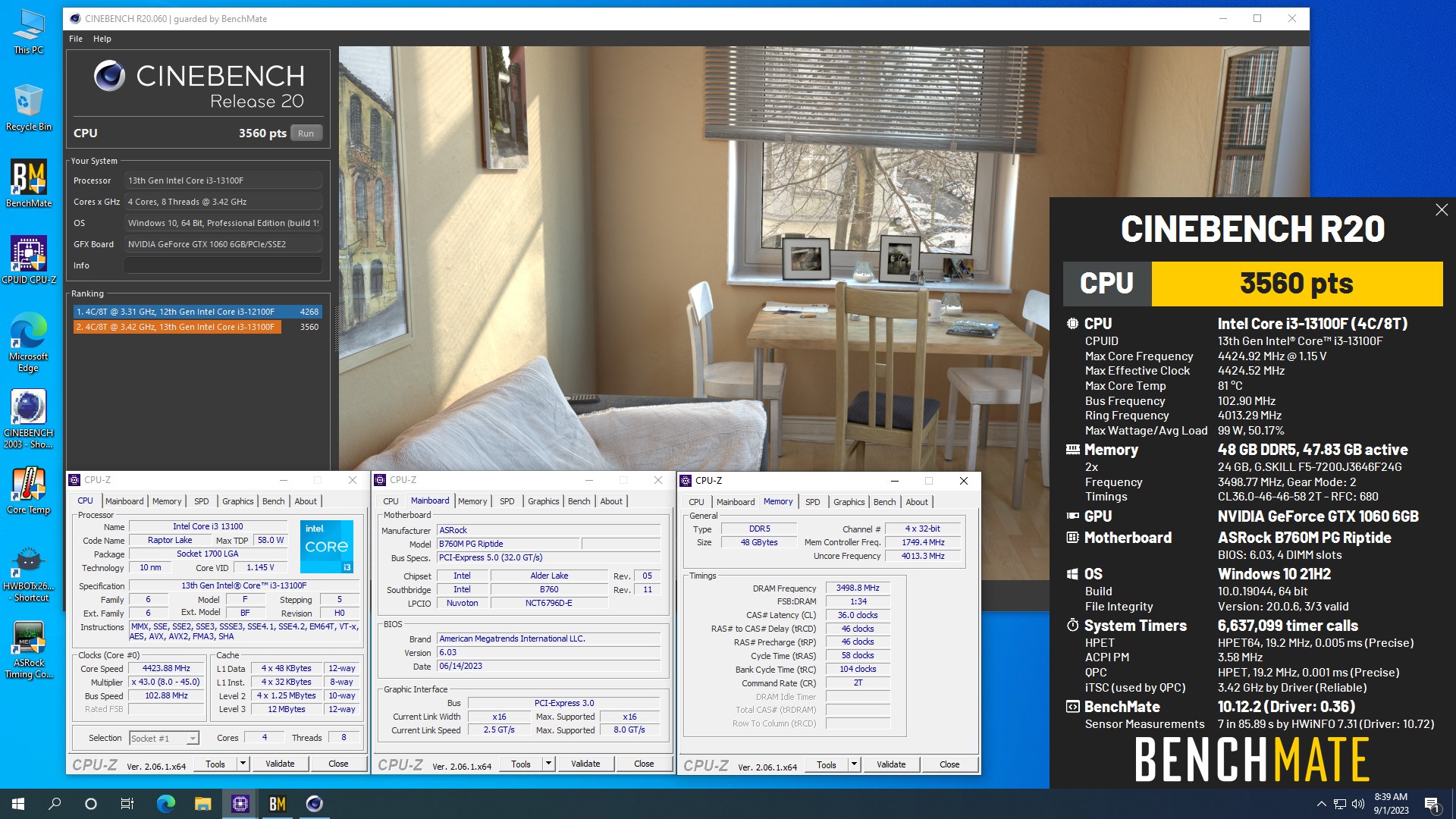Expand Tools dropdown arrow in right CPU-Z
Viewport: 1456px width, 819px height.
coord(855,765)
